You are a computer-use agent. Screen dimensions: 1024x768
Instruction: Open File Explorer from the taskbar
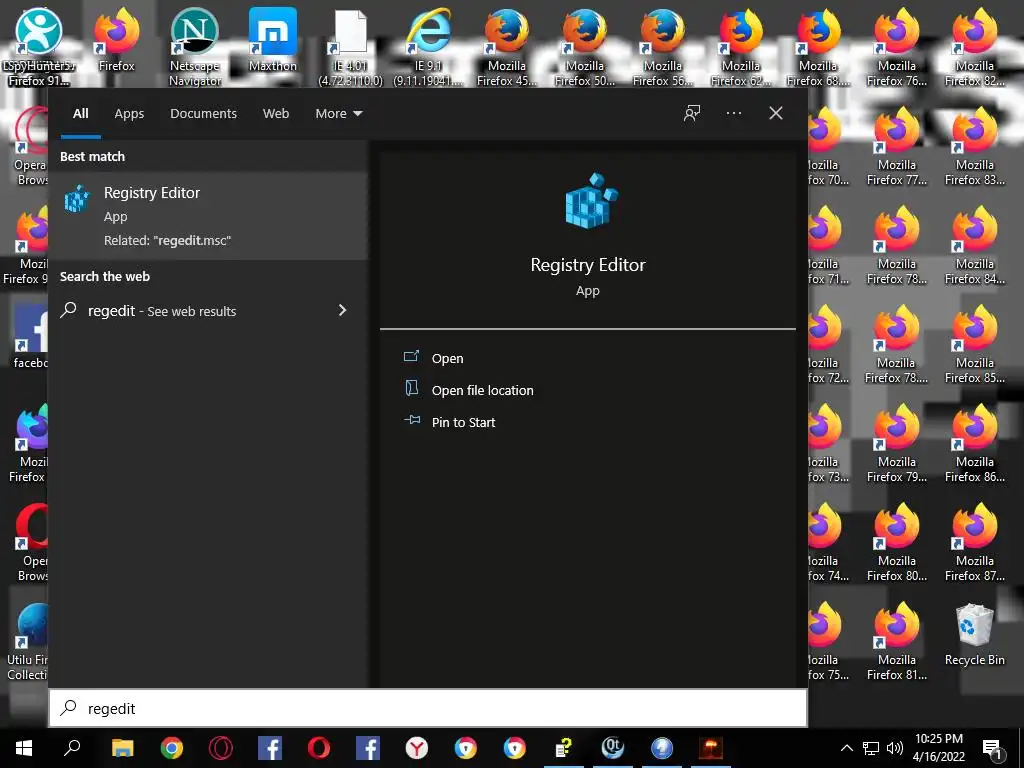pos(122,748)
